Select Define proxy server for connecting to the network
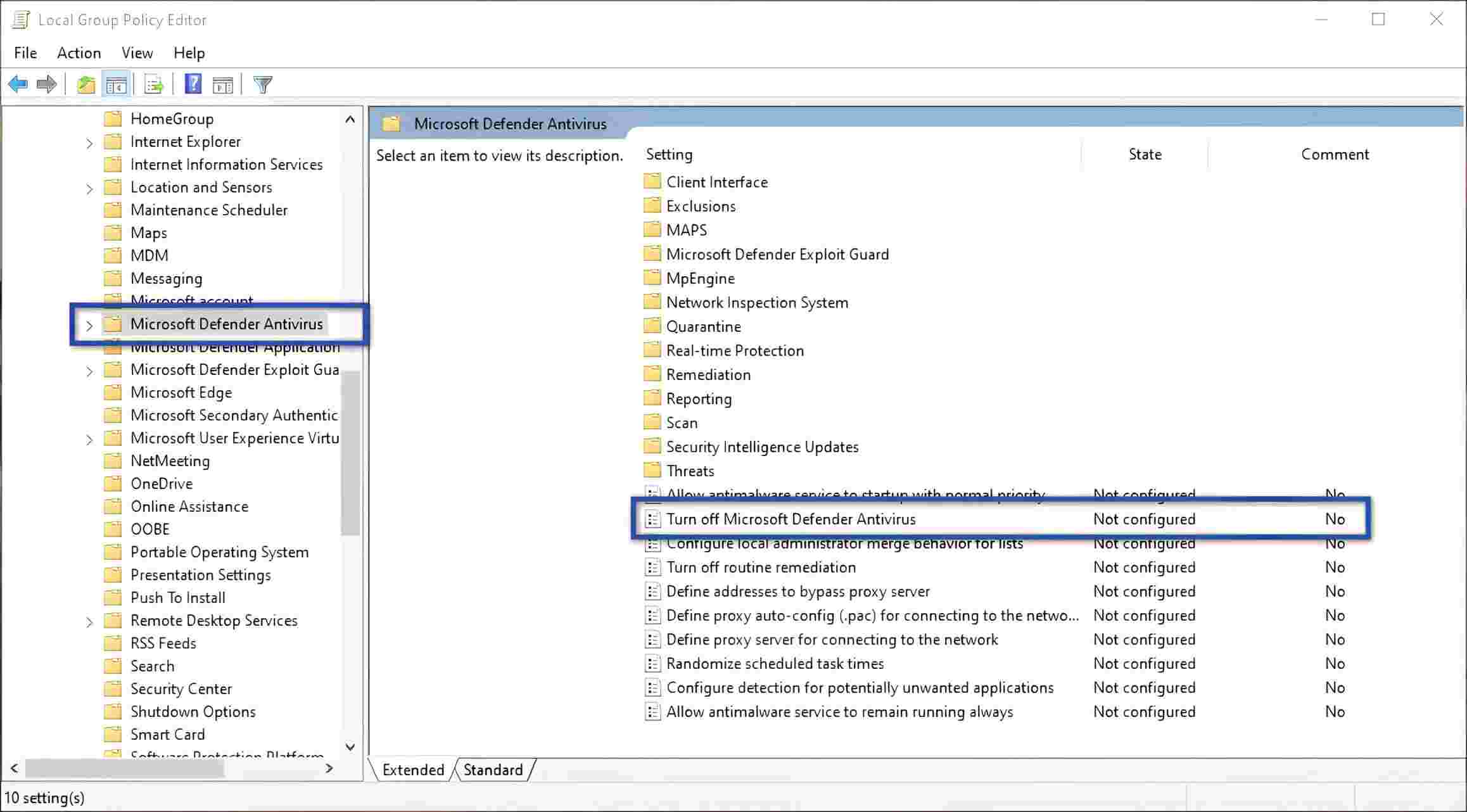The width and height of the screenshot is (1467, 812). click(832, 639)
